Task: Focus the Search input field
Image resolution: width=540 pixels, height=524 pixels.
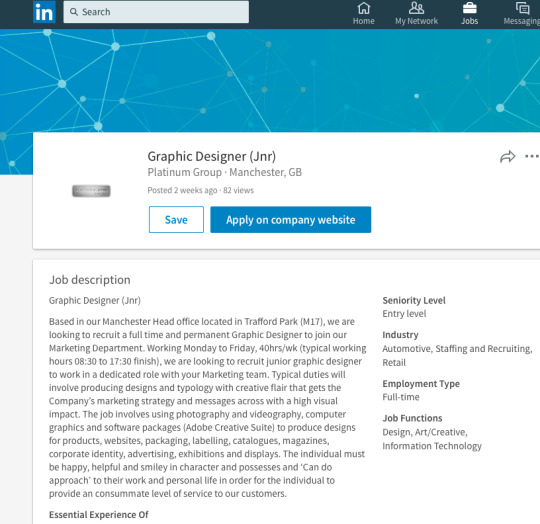Action: [156, 12]
